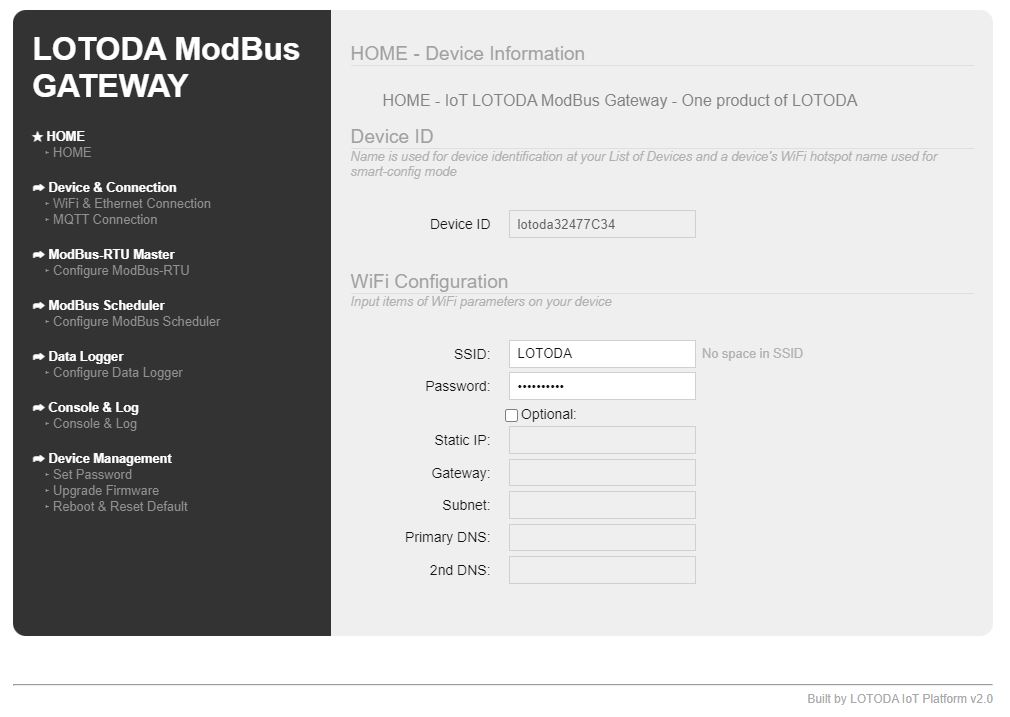
Task: Click the Static IP text box
Action: [601, 440]
